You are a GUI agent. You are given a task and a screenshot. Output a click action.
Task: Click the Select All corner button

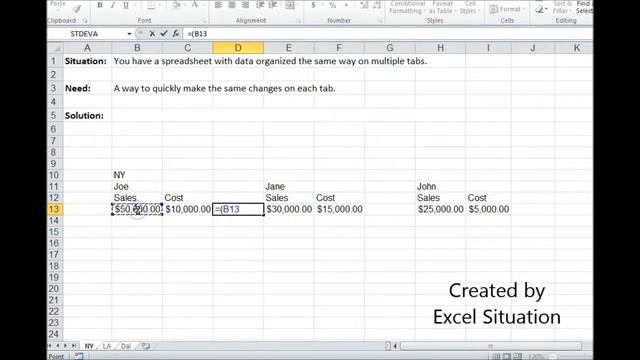[x=55, y=48]
